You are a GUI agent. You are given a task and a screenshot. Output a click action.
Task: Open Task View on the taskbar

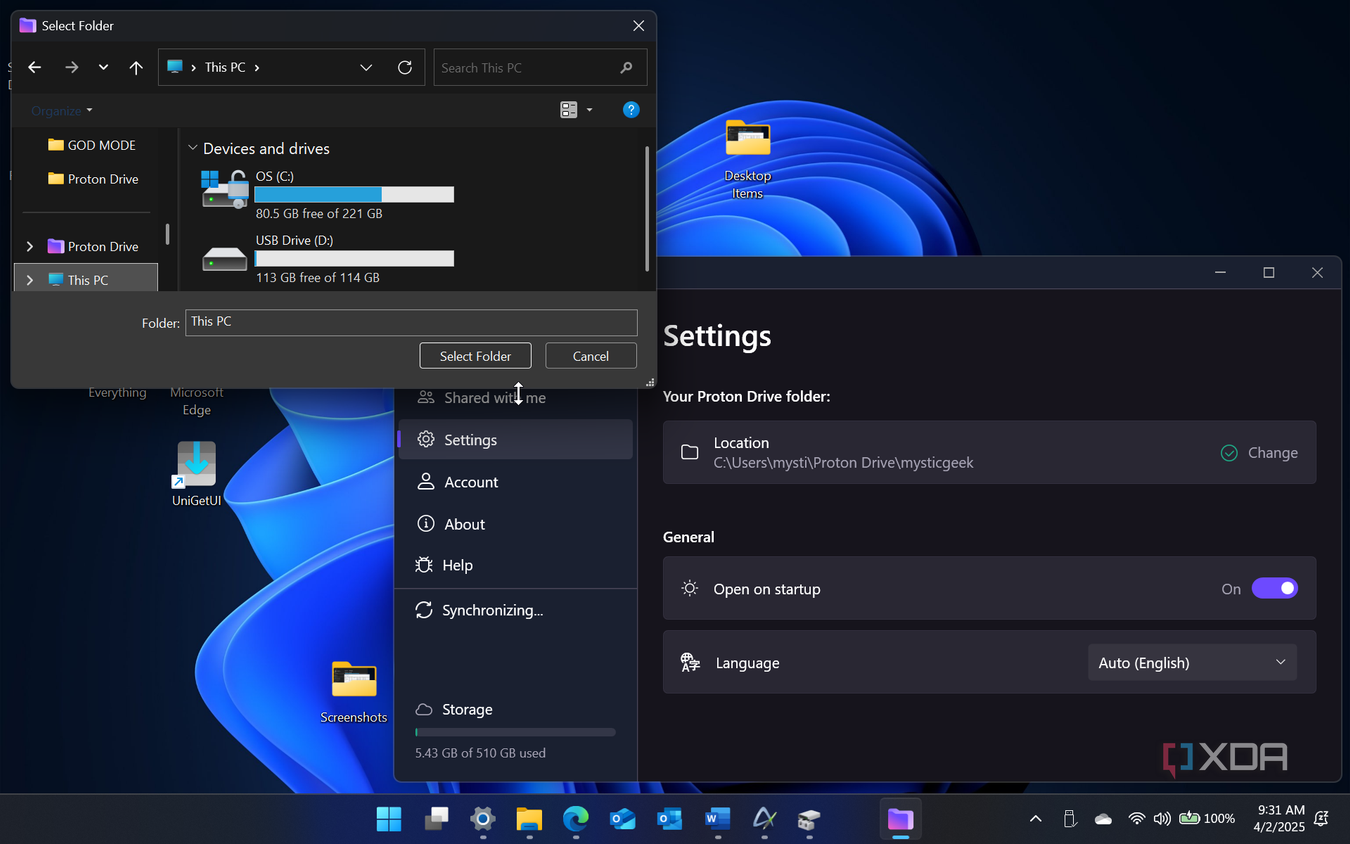[x=436, y=819]
